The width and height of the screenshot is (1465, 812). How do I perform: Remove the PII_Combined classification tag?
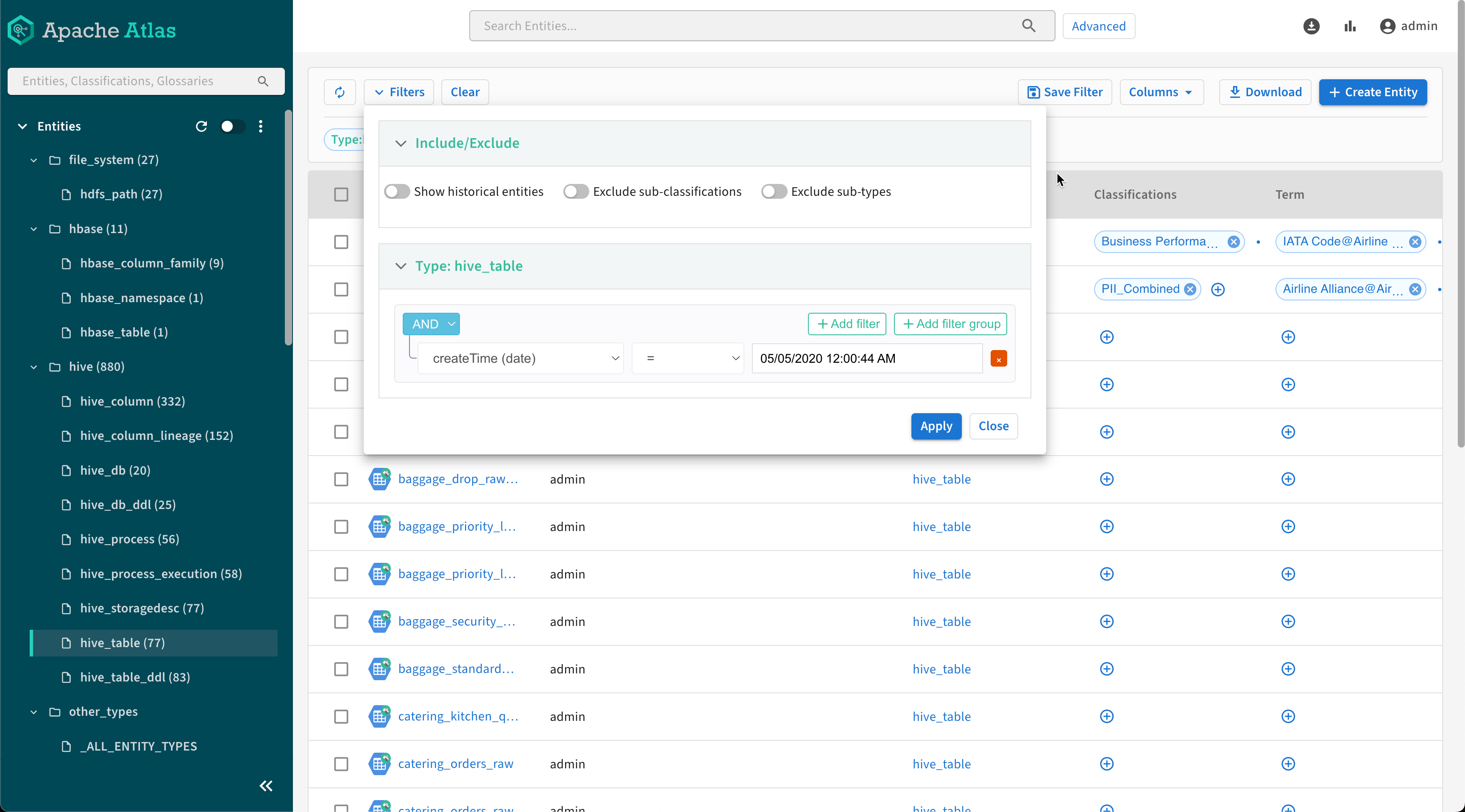(1190, 289)
